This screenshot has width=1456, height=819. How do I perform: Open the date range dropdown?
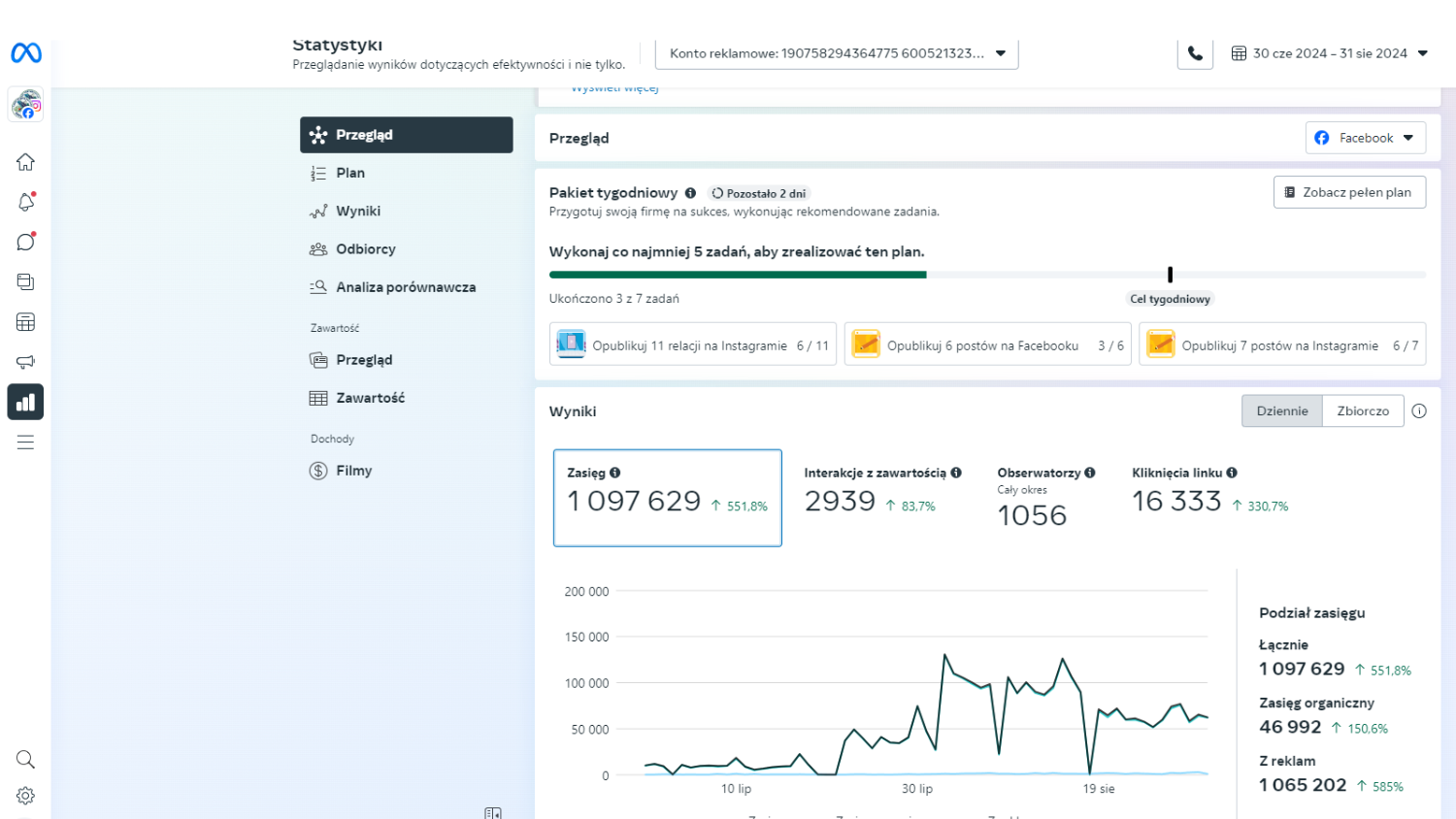pos(1329,53)
